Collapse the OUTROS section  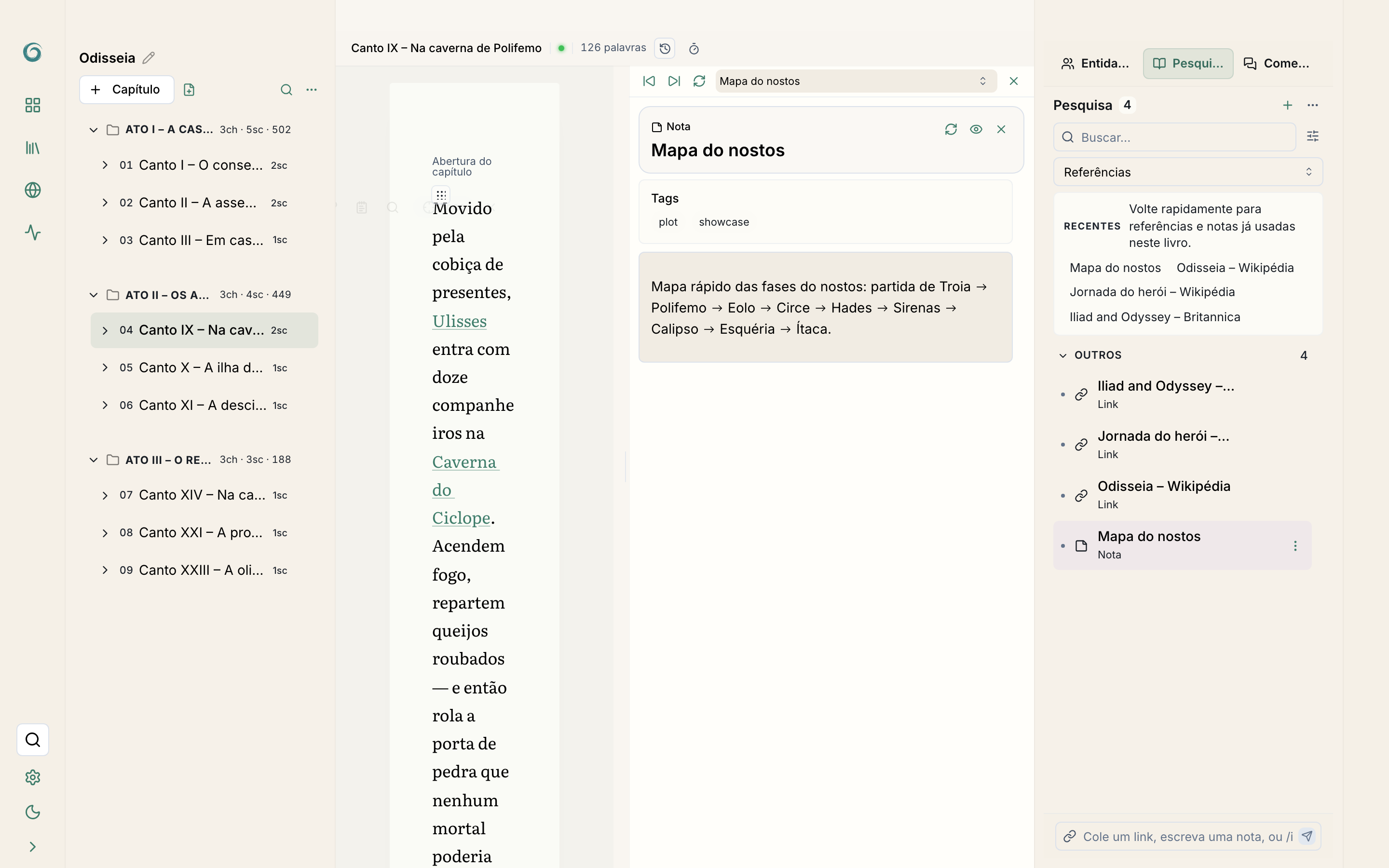(1063, 355)
